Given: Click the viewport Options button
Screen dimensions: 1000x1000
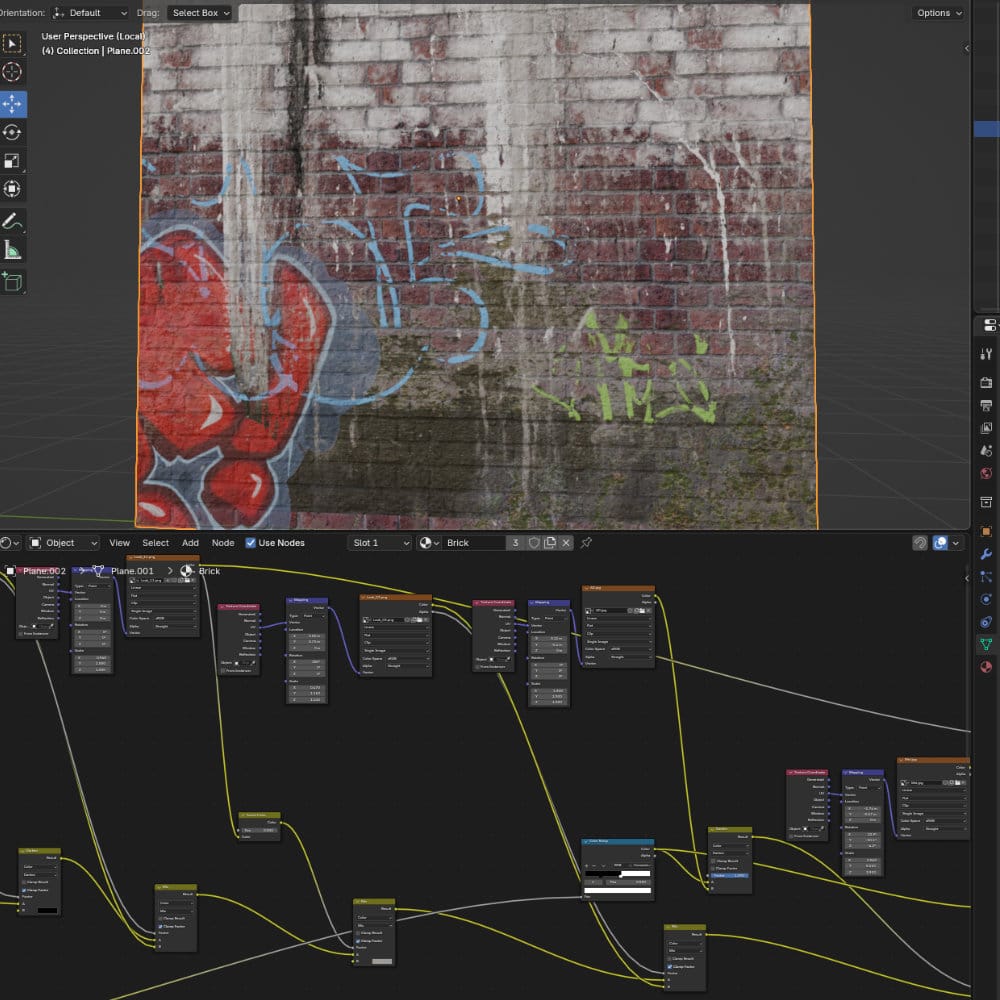Looking at the screenshot, I should click(x=938, y=13).
